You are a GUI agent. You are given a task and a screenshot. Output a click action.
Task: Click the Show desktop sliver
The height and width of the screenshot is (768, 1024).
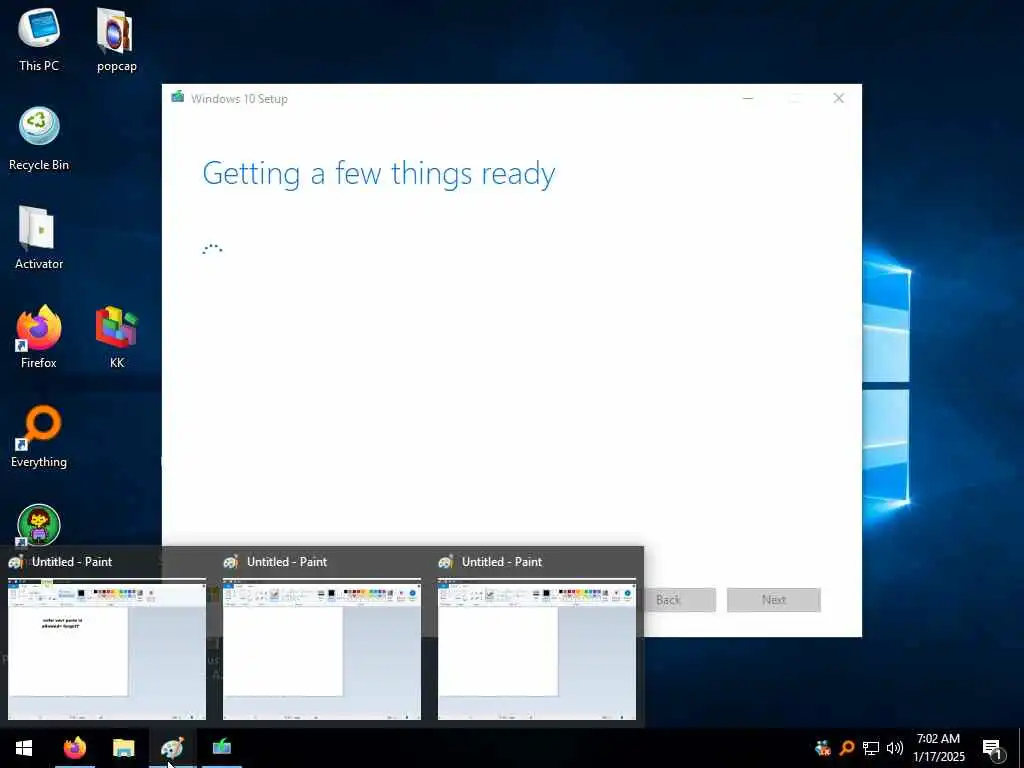click(1021, 748)
